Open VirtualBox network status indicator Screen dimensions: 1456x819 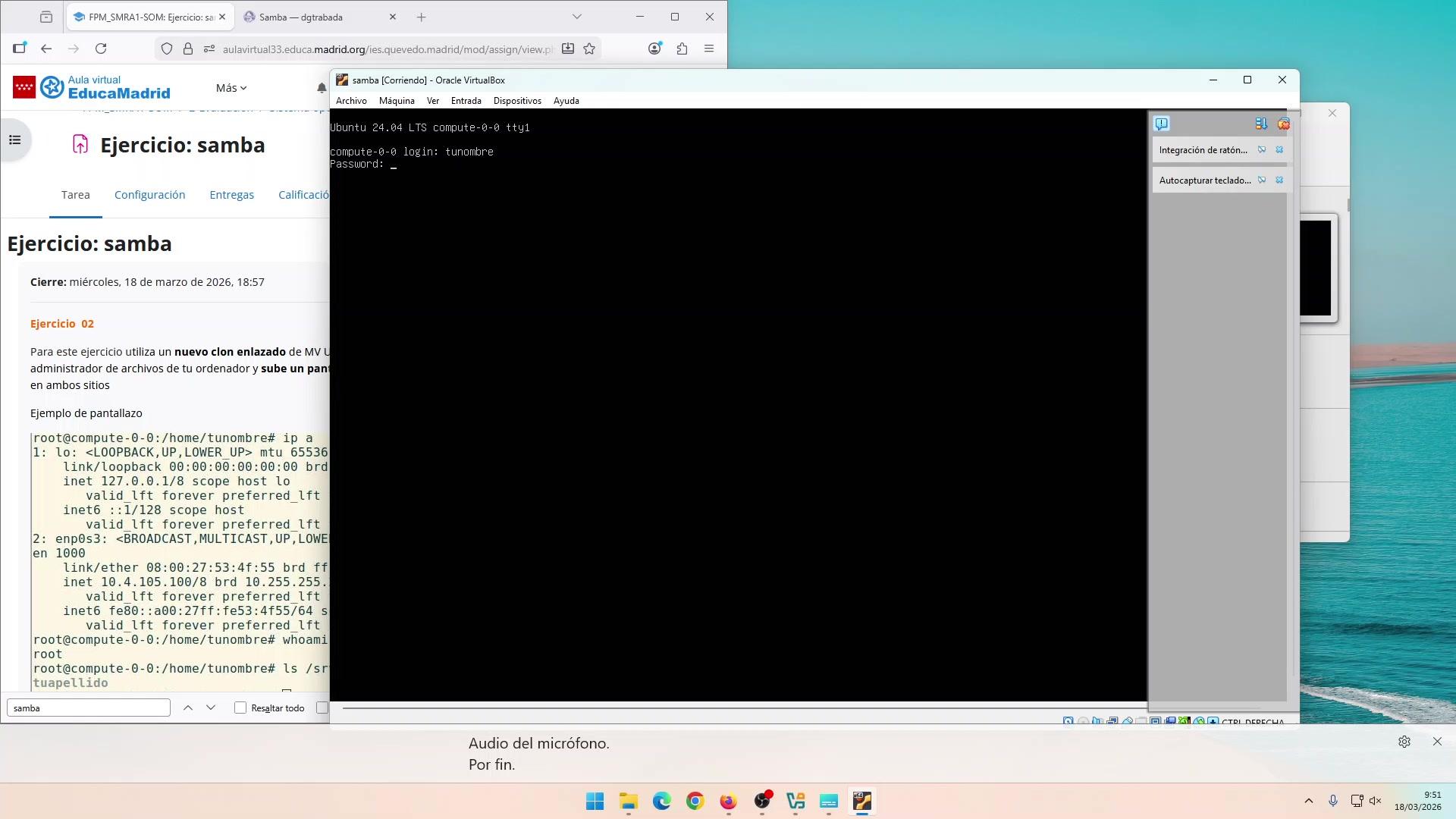1112,721
